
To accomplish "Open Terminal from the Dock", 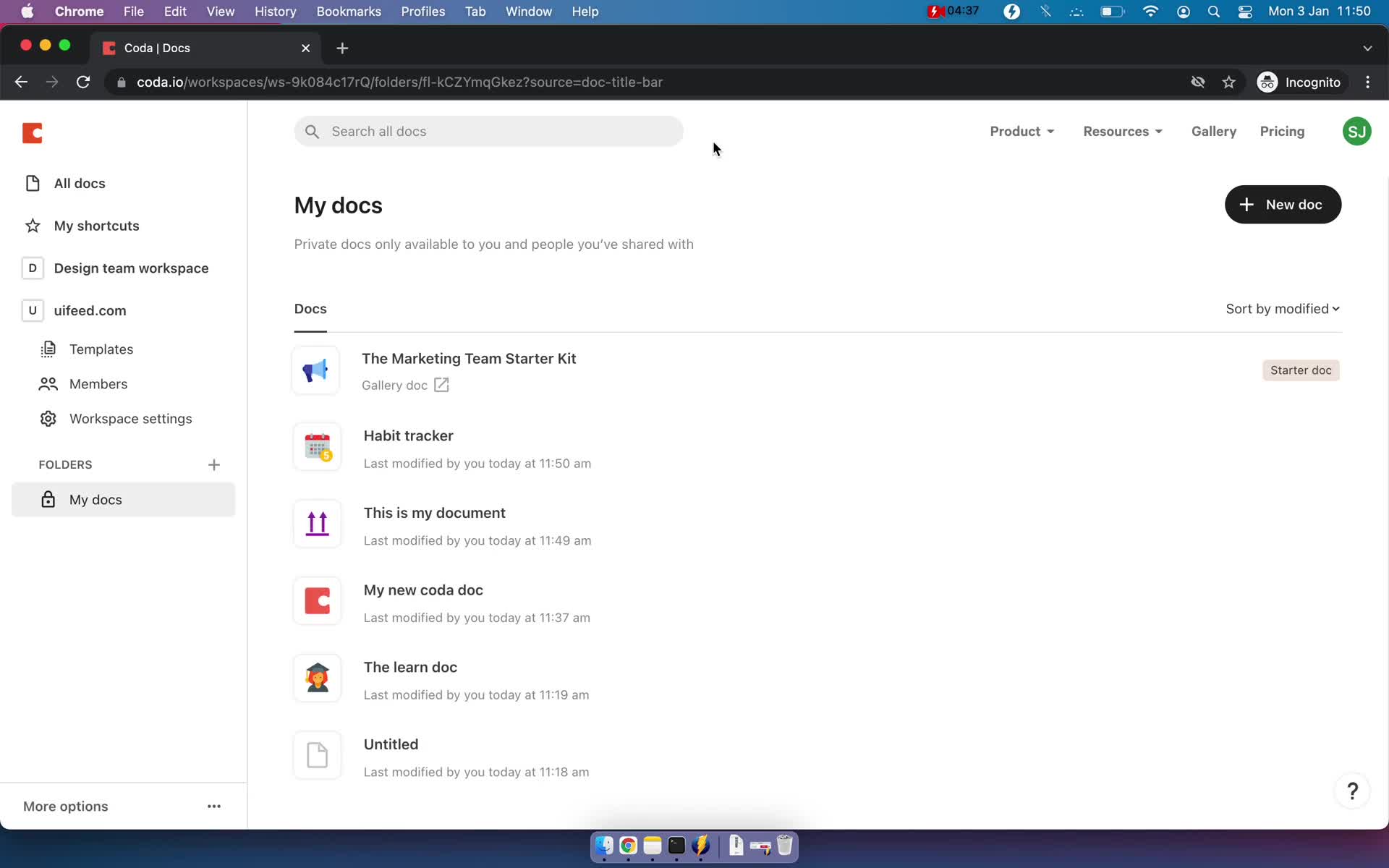I will tap(676, 846).
